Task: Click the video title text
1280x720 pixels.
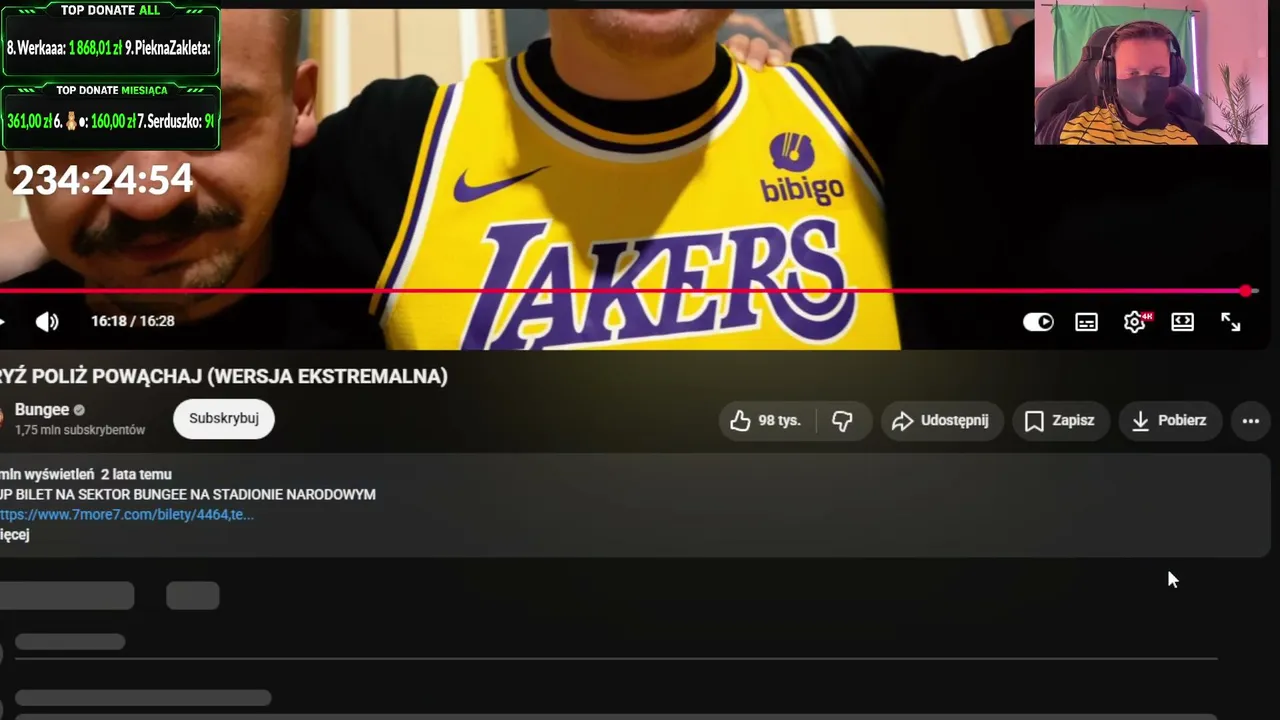Action: (x=224, y=377)
